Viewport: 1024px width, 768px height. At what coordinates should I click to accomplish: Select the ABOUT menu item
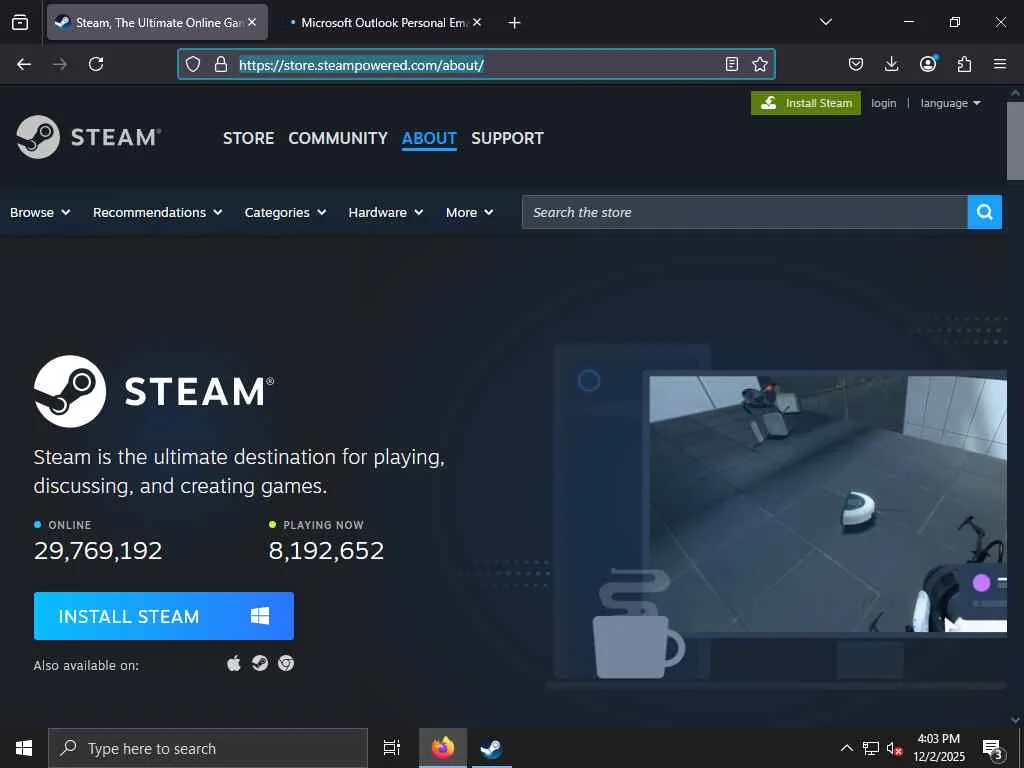tap(429, 138)
